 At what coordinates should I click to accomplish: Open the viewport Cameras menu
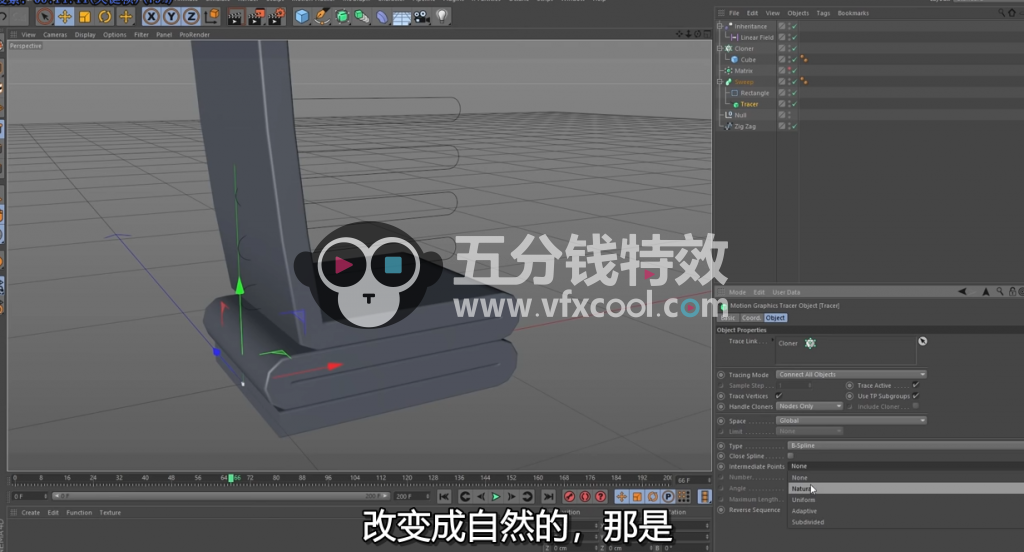coord(56,35)
